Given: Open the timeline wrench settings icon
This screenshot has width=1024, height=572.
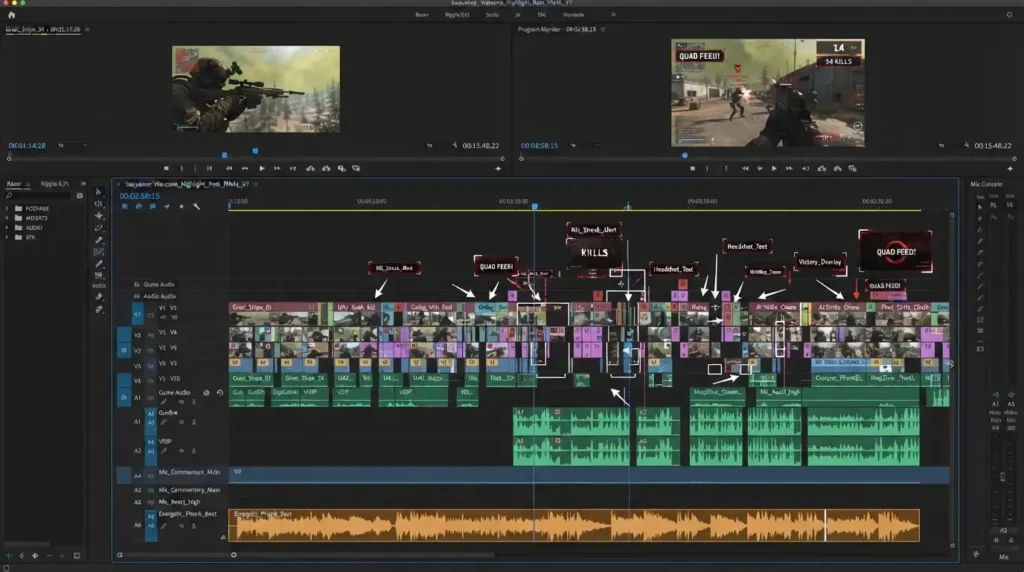Looking at the screenshot, I should click(196, 206).
